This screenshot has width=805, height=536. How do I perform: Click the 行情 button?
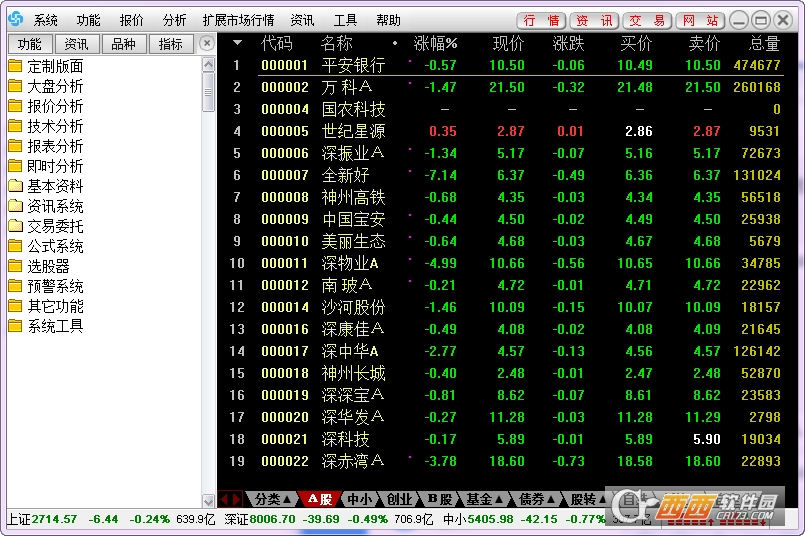click(x=541, y=21)
